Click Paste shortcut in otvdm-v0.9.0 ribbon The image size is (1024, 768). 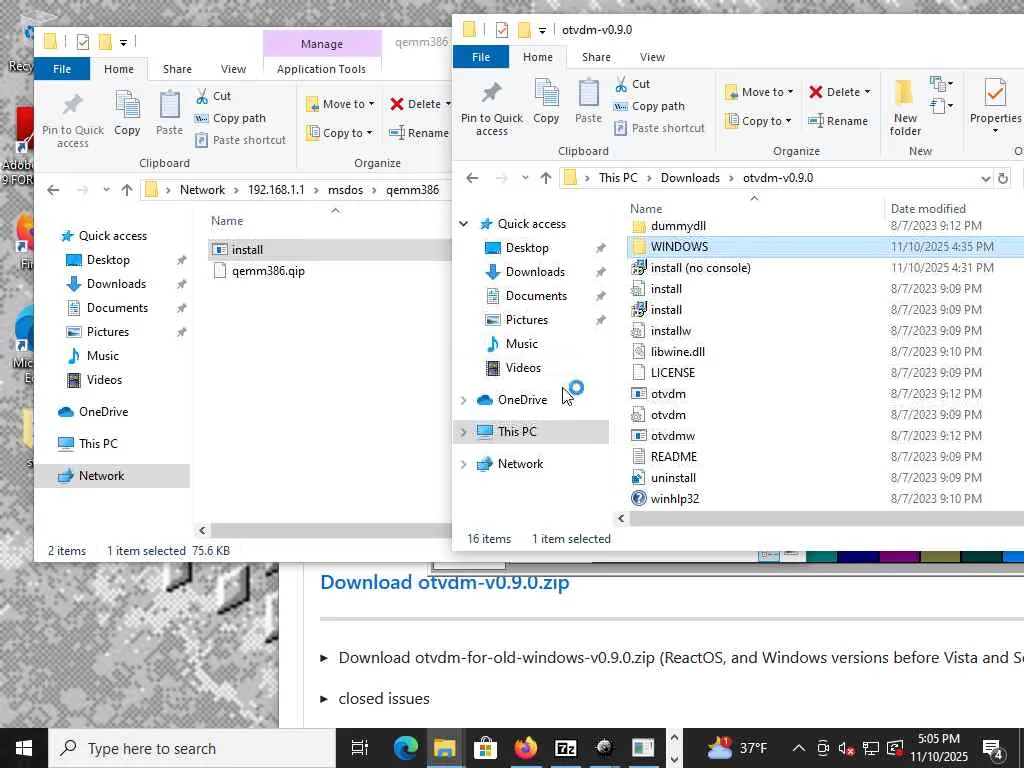(x=660, y=128)
